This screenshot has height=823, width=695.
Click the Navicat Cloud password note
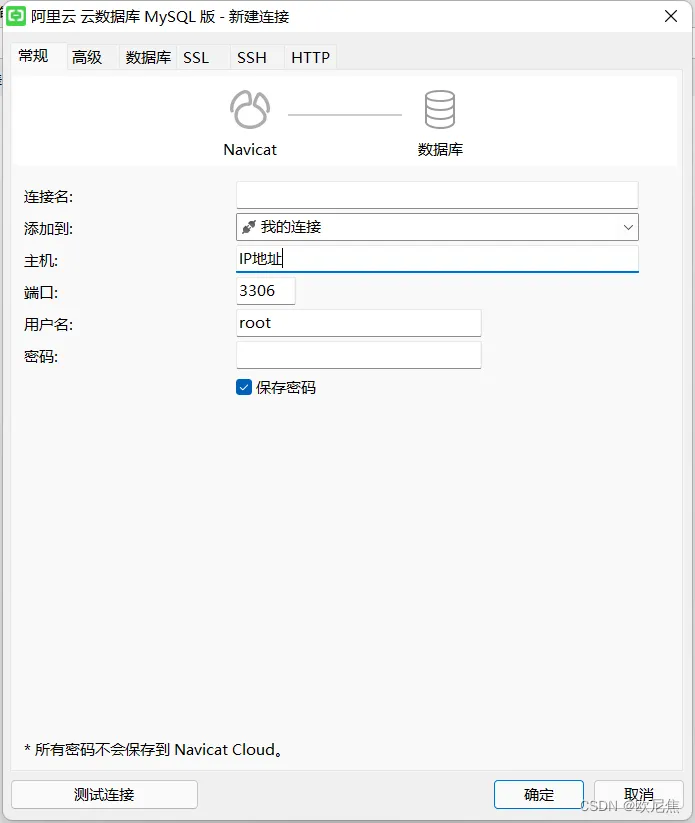click(153, 750)
